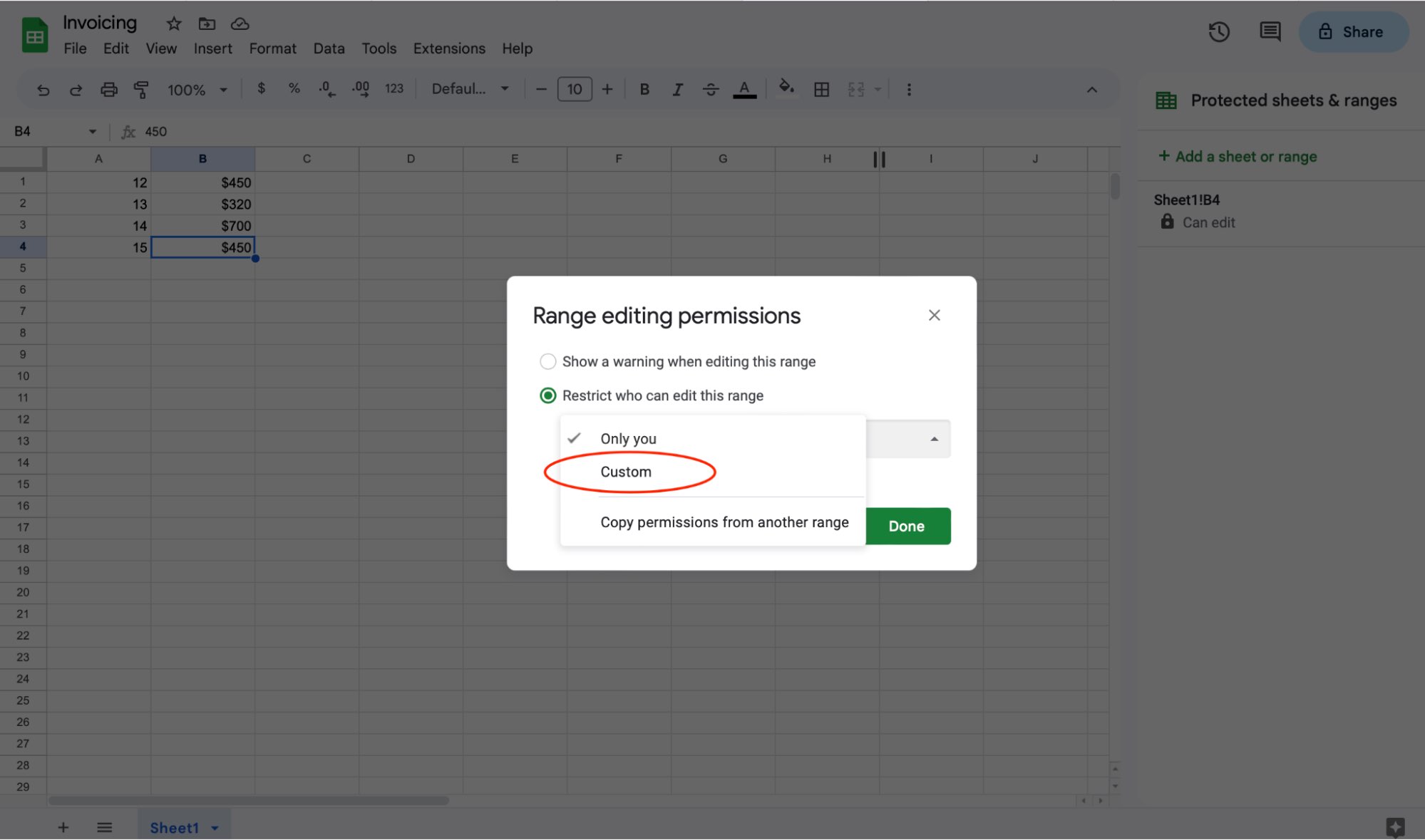The image size is (1425, 840).
Task: Open the Extensions menu
Action: 449,47
